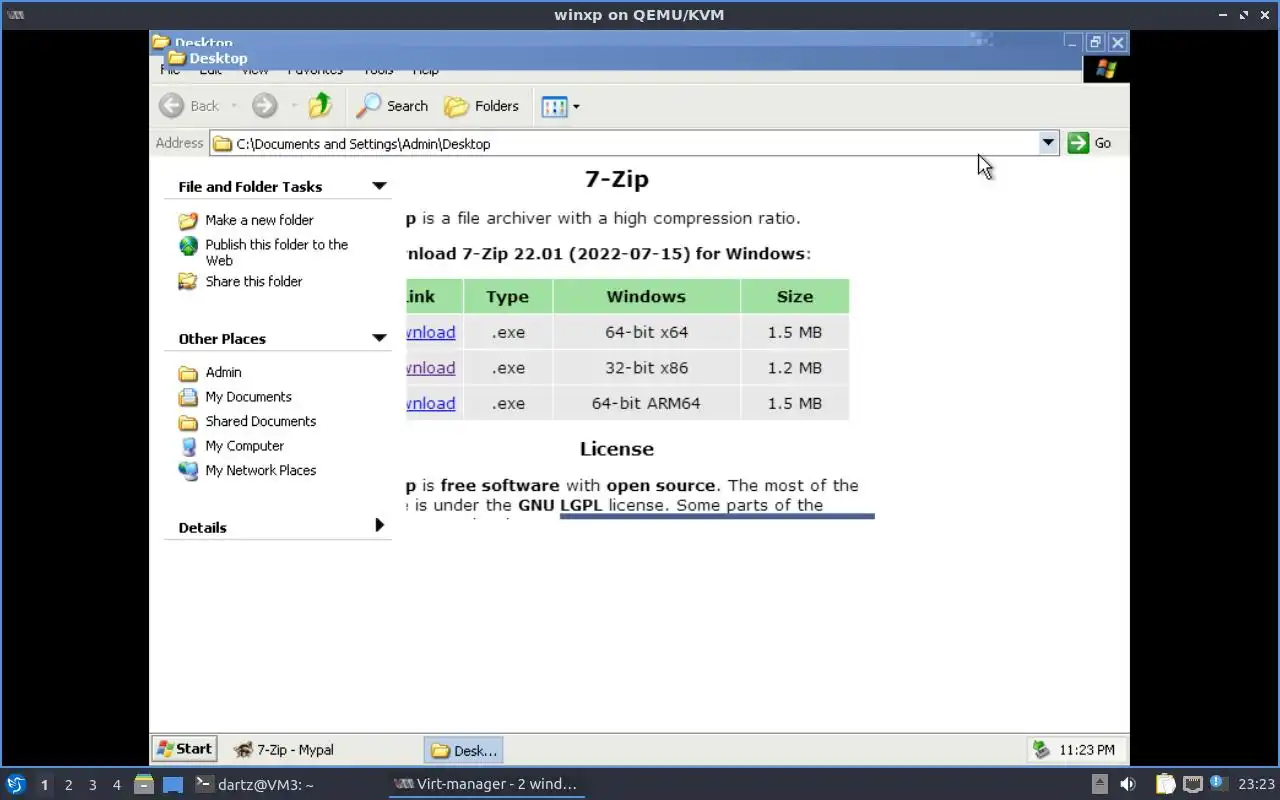
Task: Click the '1.2 MB' size cell
Action: 795,368
